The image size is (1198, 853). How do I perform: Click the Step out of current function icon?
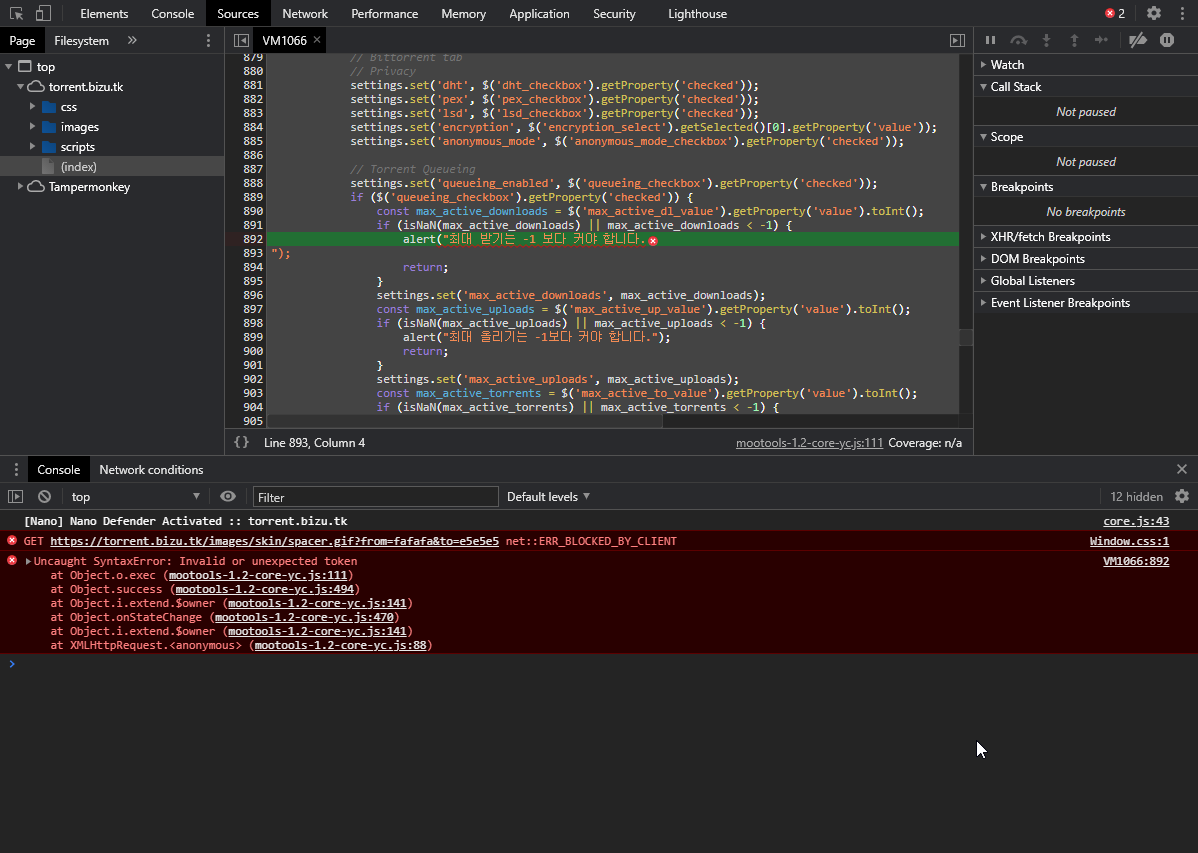(x=1072, y=40)
